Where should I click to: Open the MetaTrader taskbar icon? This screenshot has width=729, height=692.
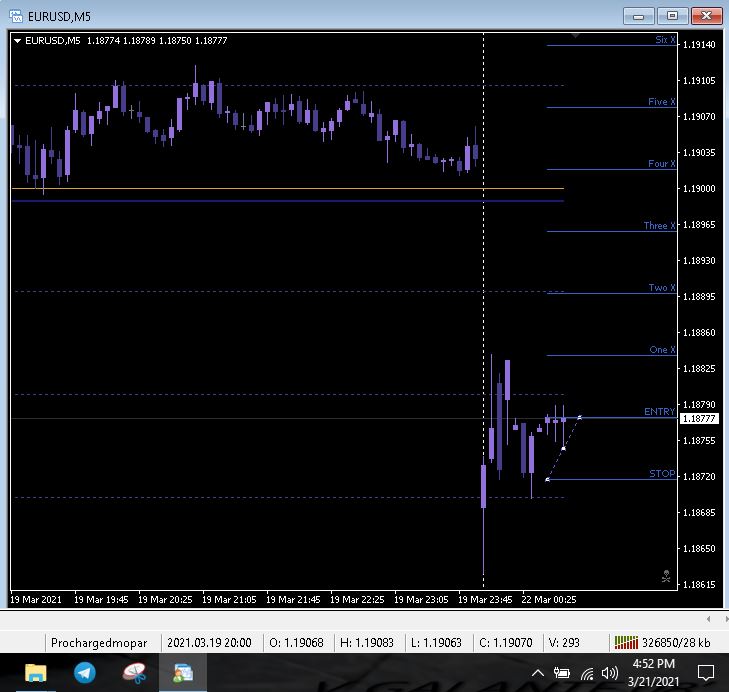pos(183,673)
